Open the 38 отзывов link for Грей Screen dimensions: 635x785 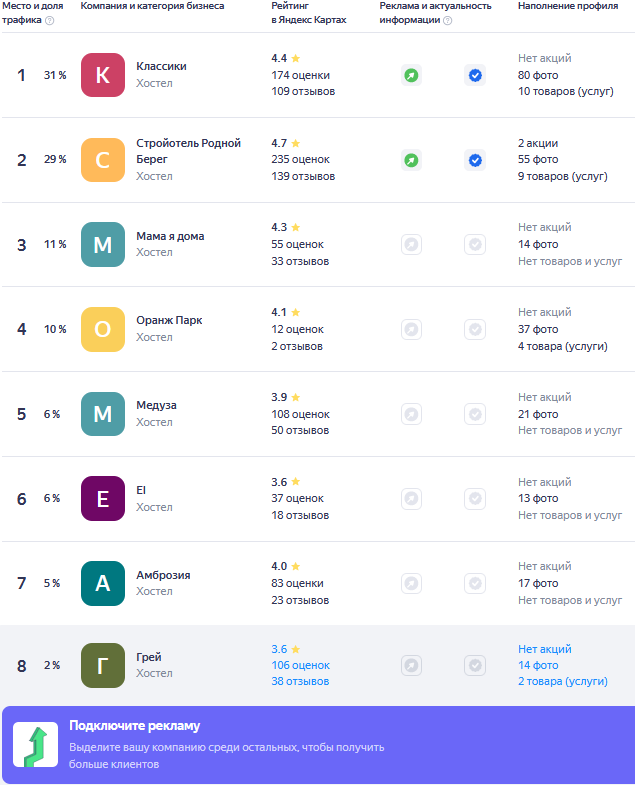(x=300, y=681)
